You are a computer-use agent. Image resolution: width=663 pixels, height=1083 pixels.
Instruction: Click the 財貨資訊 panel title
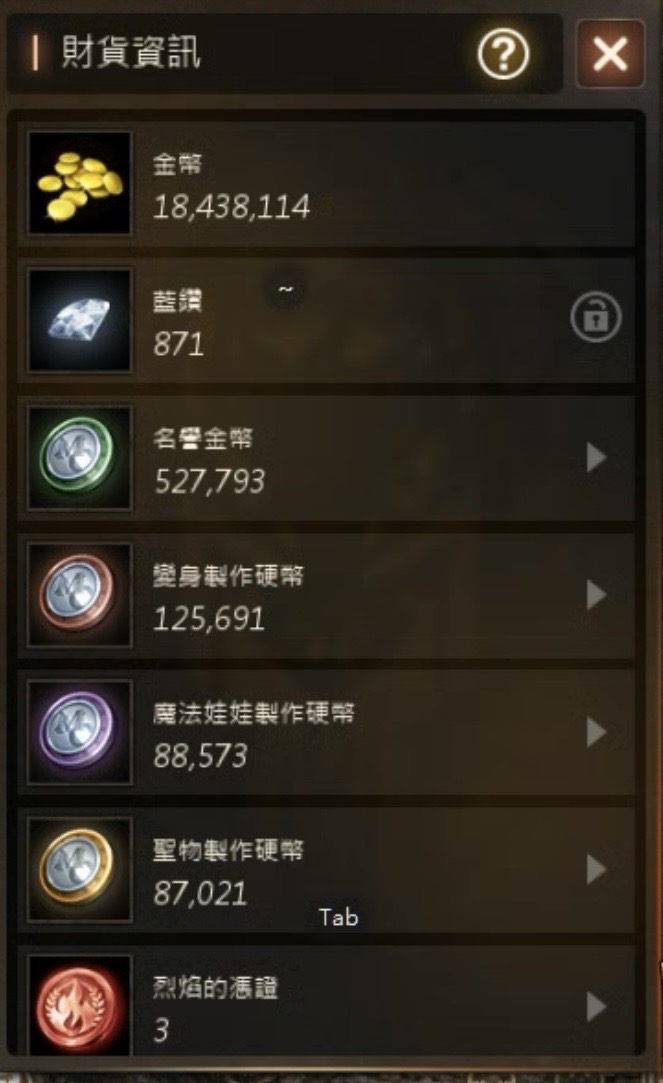pyautogui.click(x=131, y=52)
